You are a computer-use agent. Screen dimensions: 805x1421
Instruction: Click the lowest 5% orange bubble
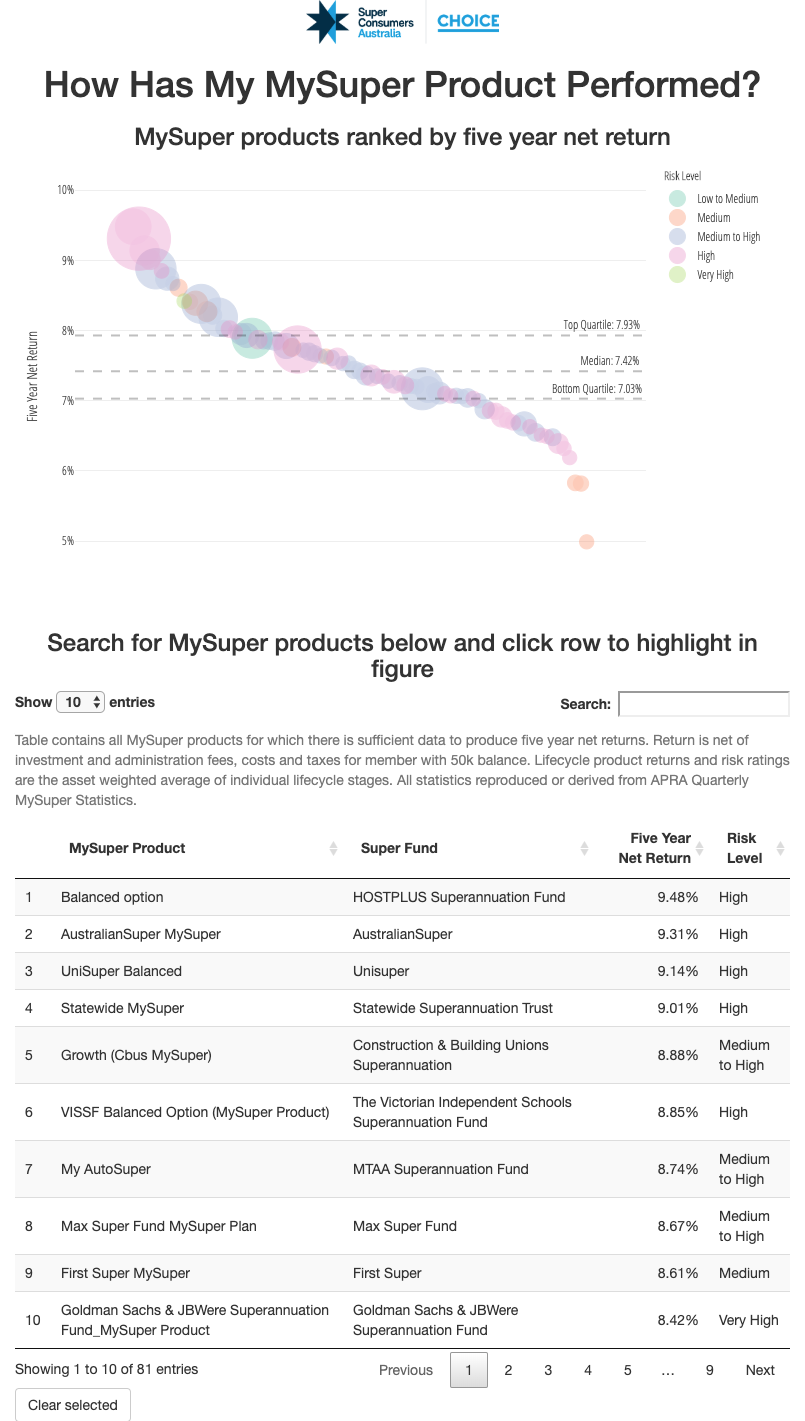point(587,542)
